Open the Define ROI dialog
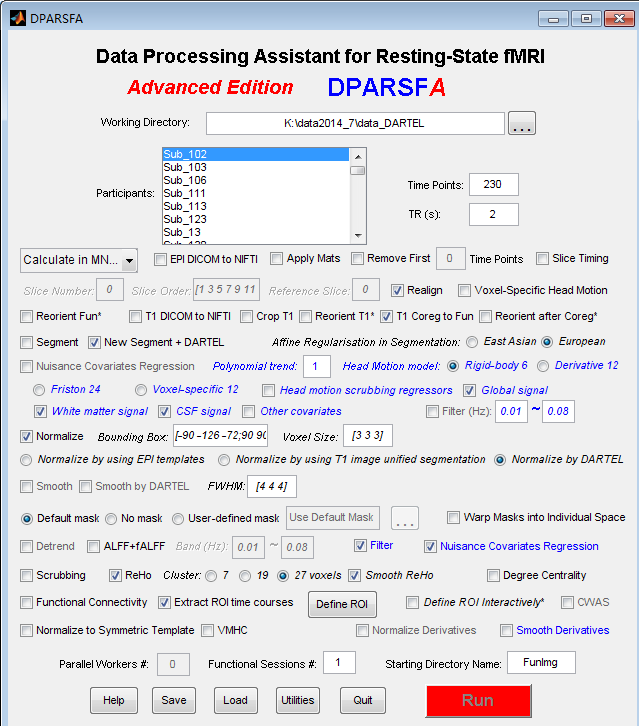 (x=342, y=604)
